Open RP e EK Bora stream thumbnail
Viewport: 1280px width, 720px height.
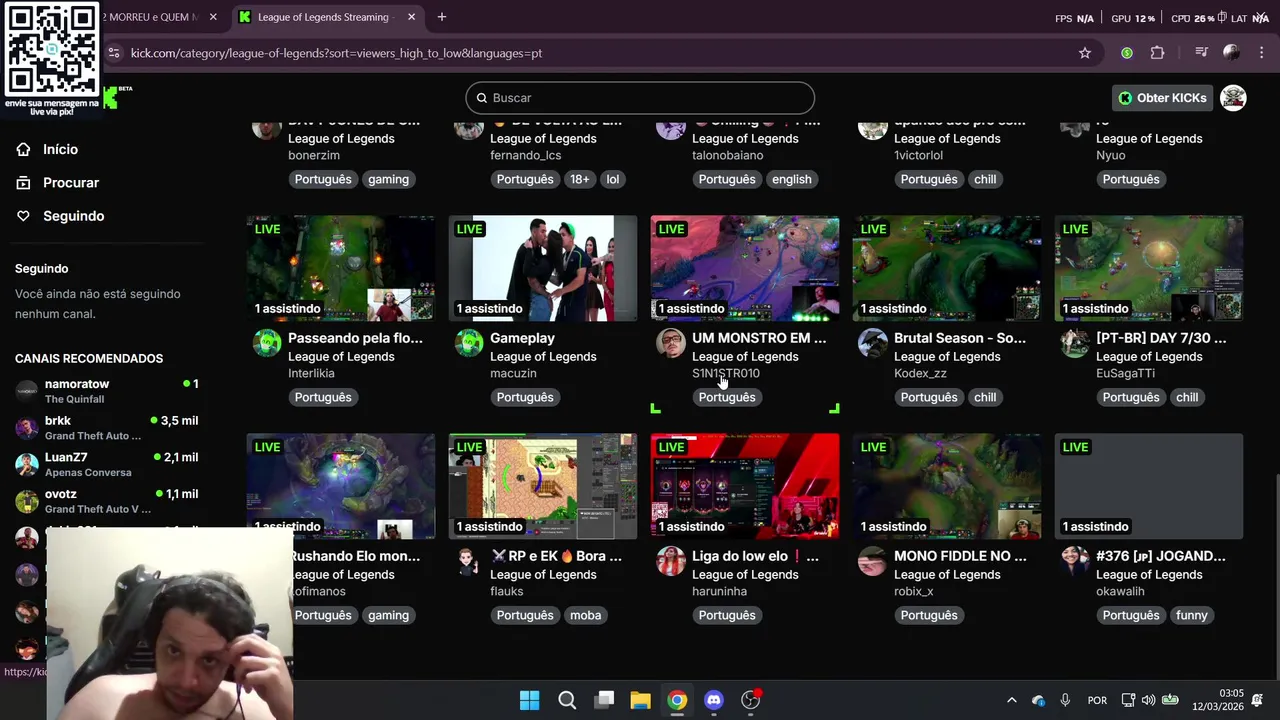[543, 486]
